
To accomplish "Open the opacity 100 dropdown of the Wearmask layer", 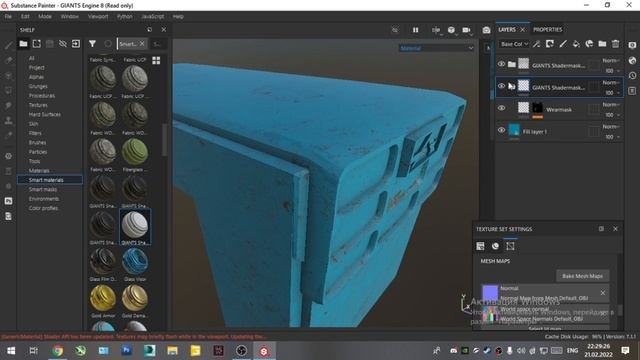I will tap(612, 115).
